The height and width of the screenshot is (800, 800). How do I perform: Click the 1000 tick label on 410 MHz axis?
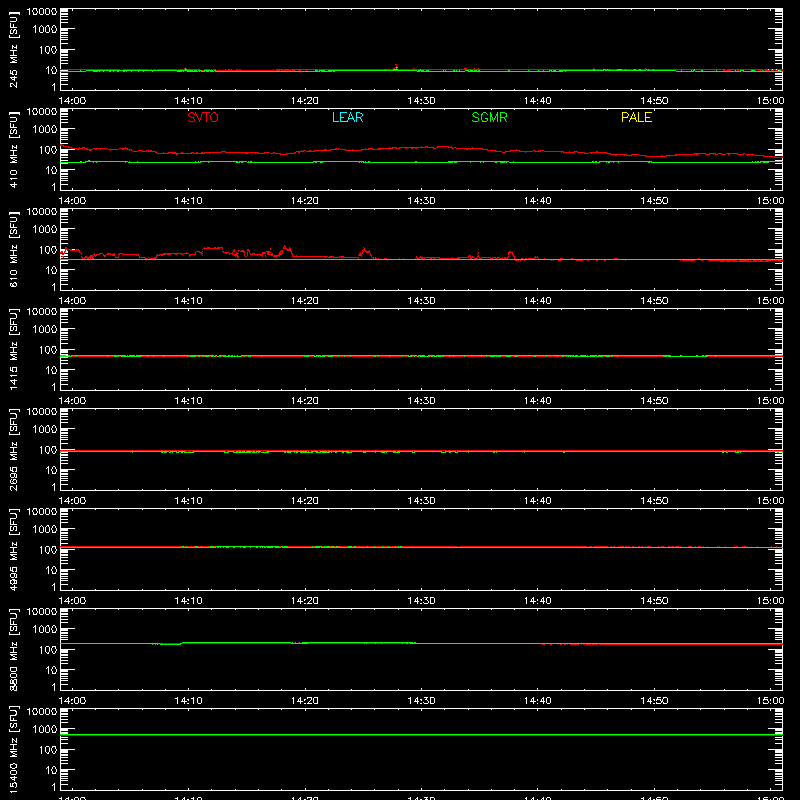click(45, 130)
